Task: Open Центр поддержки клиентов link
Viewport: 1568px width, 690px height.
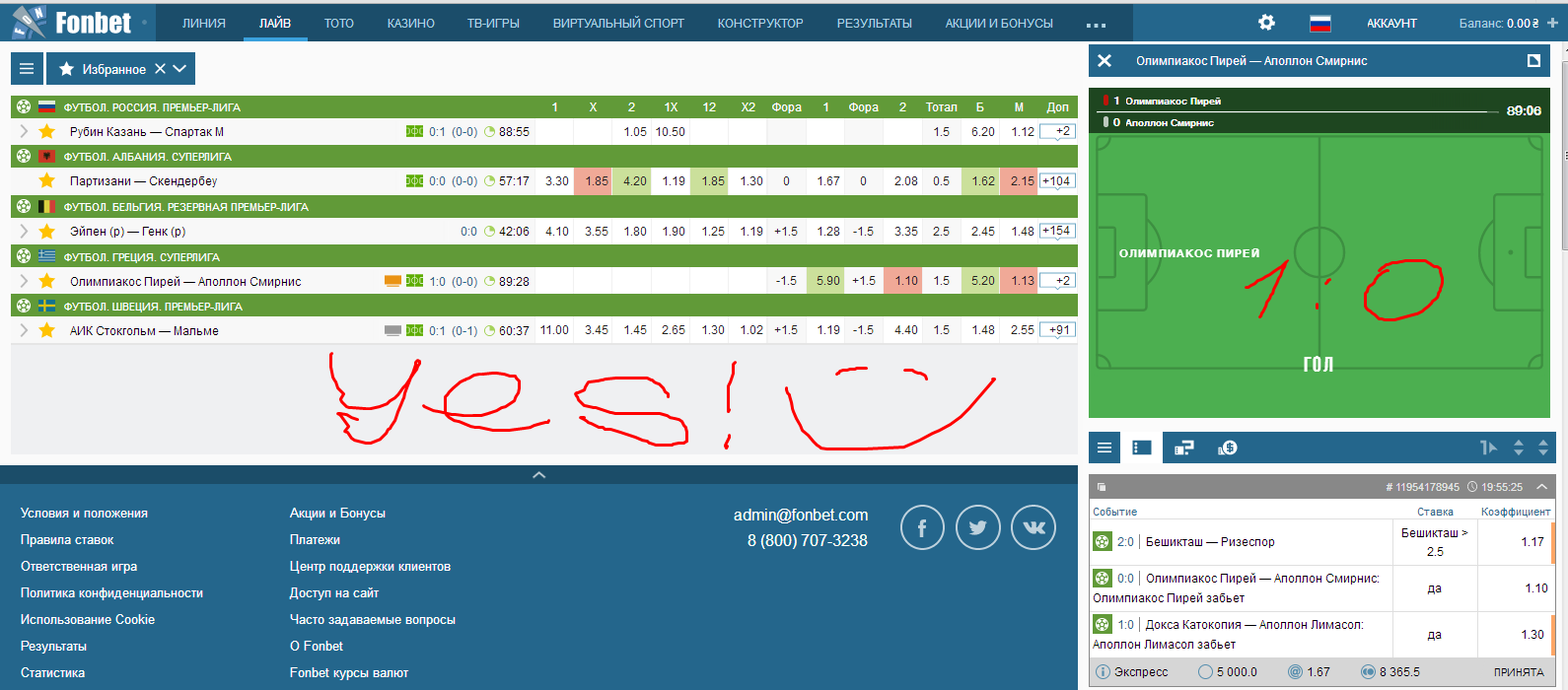Action: coord(370,566)
